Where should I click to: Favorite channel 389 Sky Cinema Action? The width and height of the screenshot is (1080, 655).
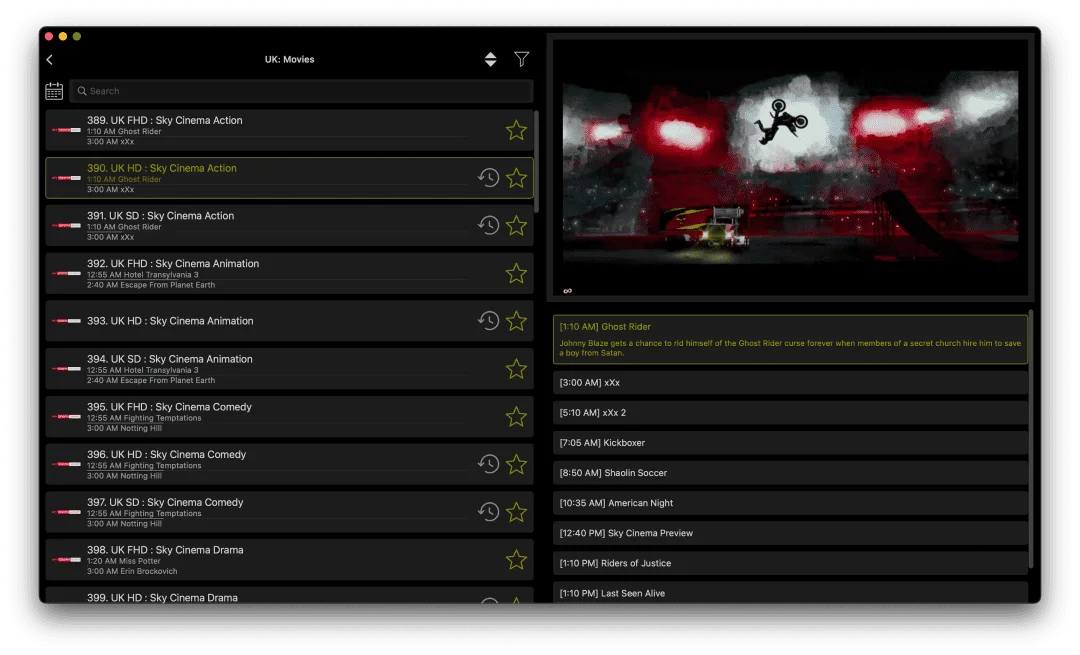516,130
